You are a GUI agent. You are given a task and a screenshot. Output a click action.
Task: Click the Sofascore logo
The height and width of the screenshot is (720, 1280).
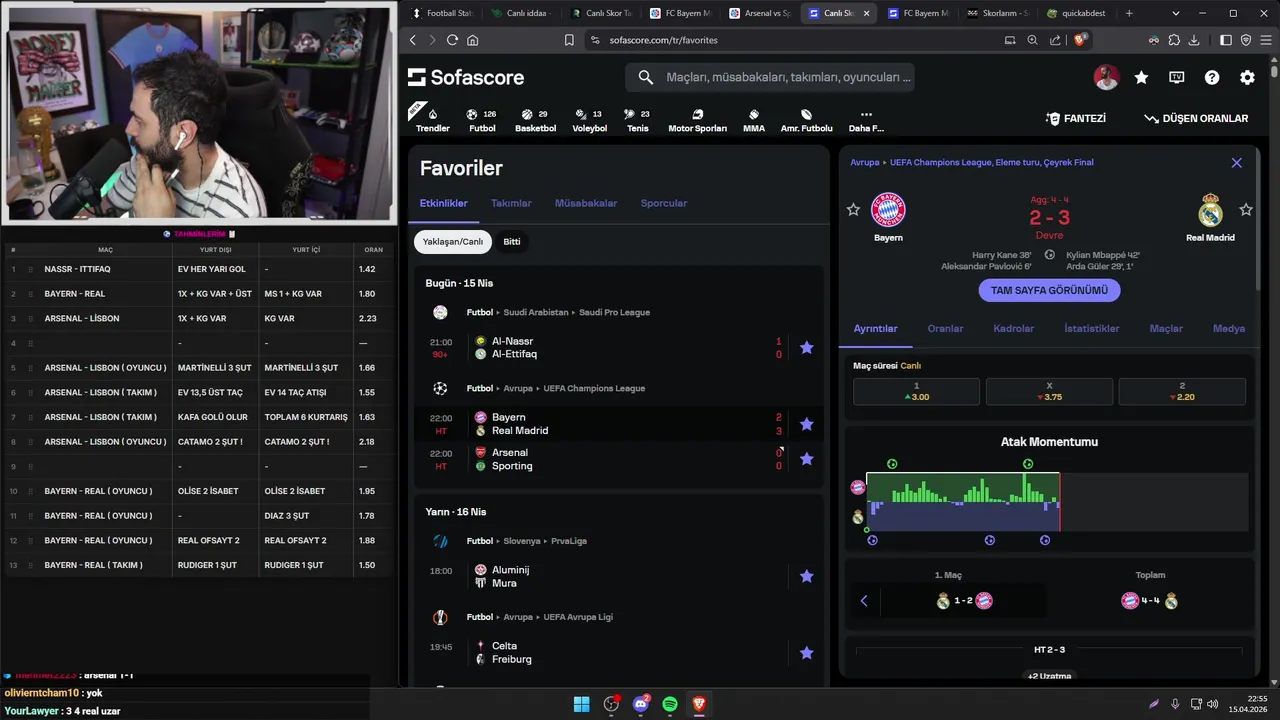pyautogui.click(x=466, y=77)
